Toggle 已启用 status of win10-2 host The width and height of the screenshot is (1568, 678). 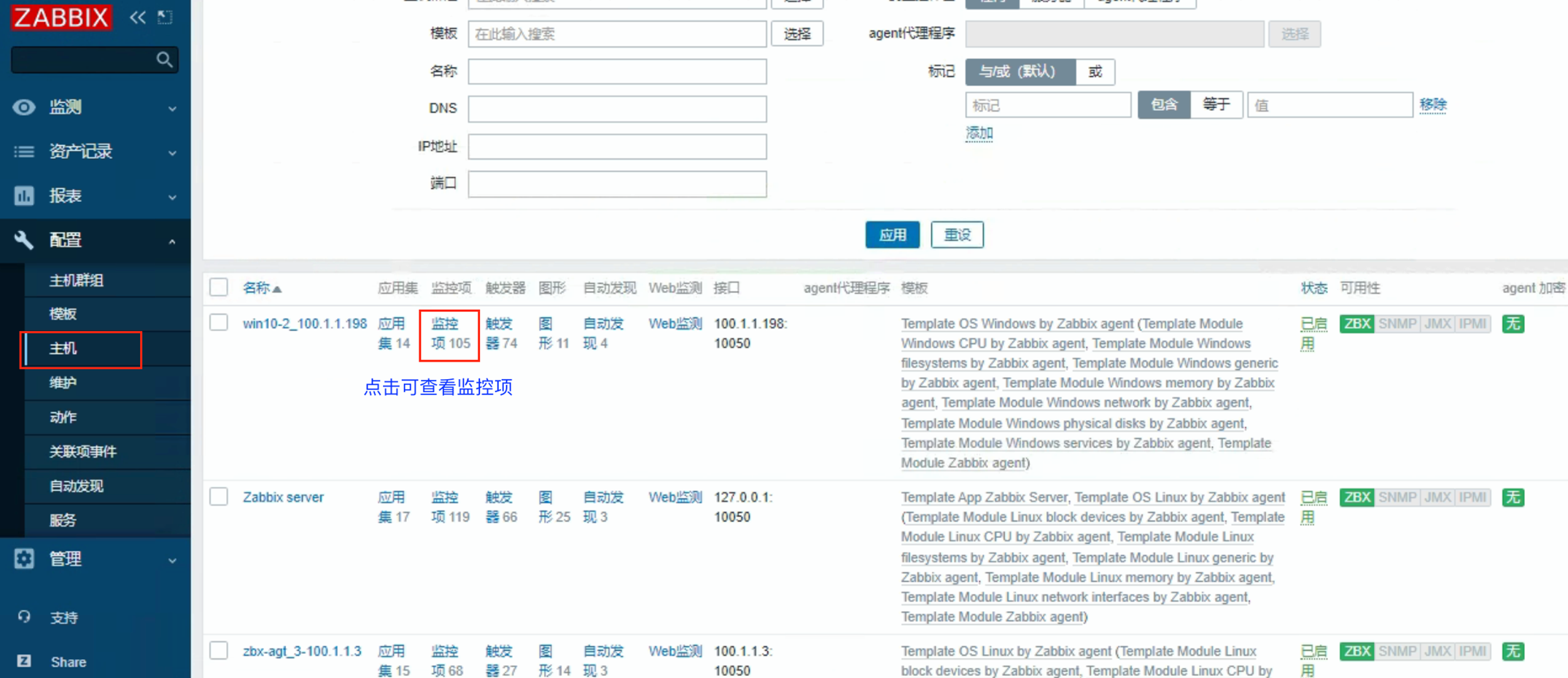tap(1313, 333)
